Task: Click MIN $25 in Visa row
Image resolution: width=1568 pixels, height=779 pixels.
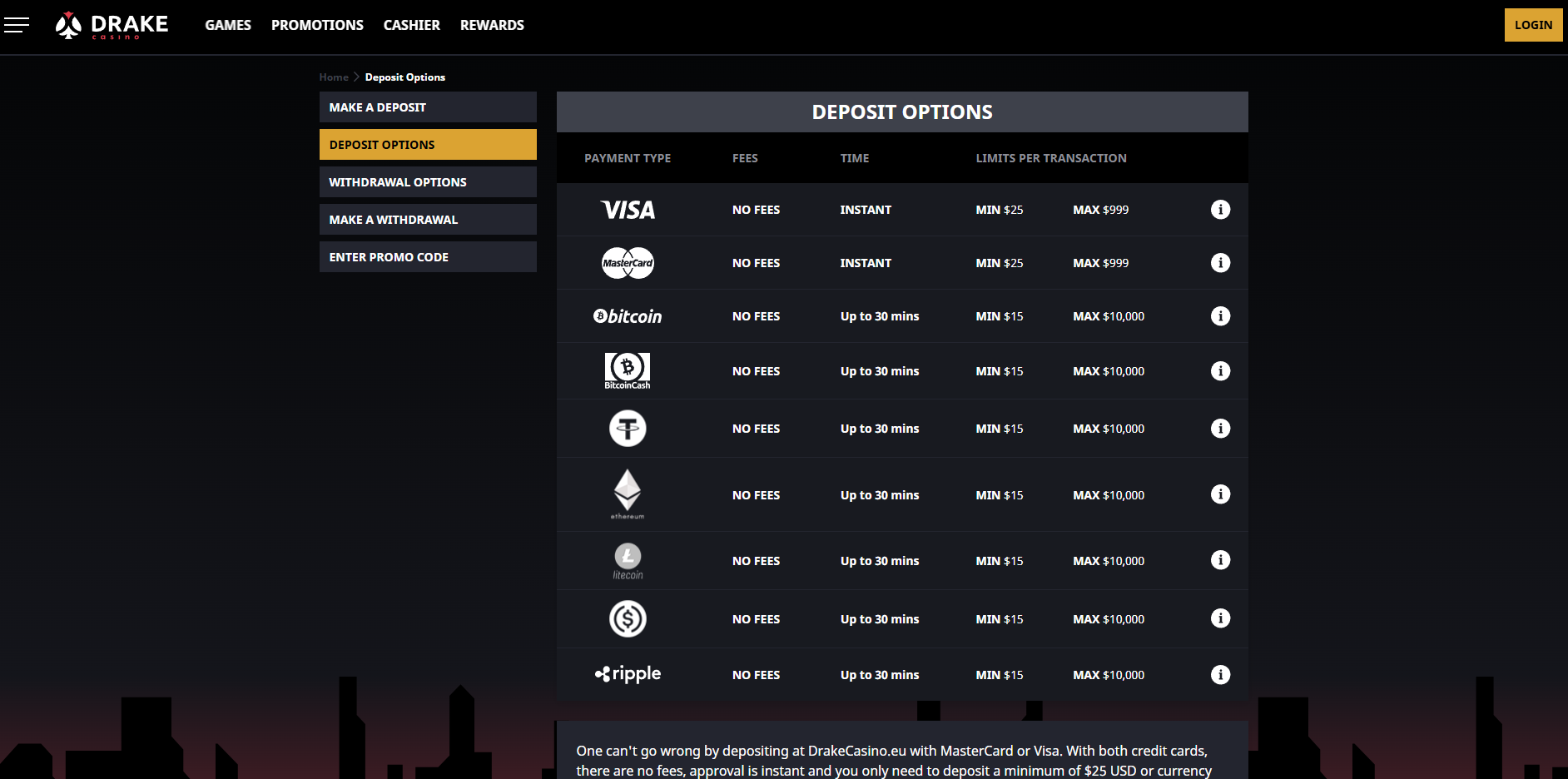Action: (x=1000, y=210)
